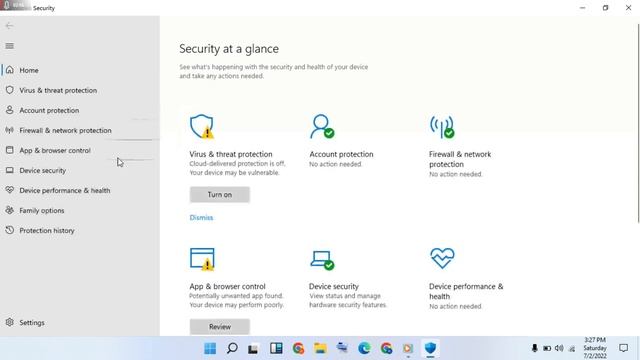Open the hamburger navigation menu
This screenshot has height=360, width=640.
(x=9, y=46)
